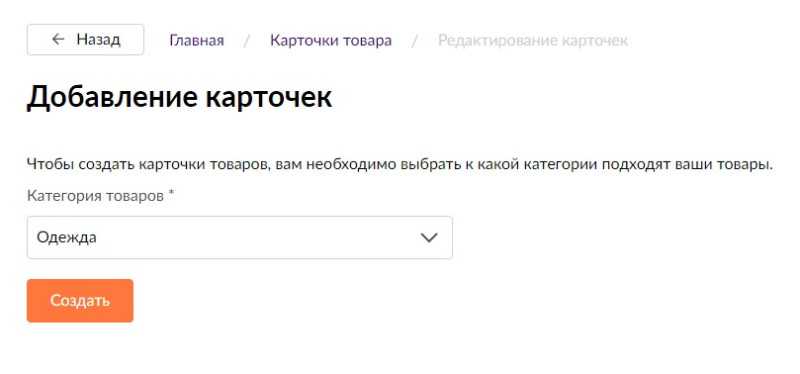Click the word Редактирование in greyed breadcrumb

497,41
